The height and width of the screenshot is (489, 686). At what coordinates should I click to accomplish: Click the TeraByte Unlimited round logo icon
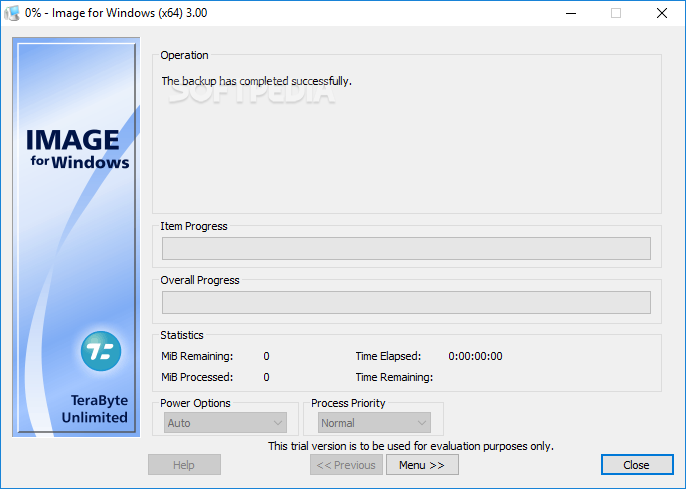coord(101,351)
